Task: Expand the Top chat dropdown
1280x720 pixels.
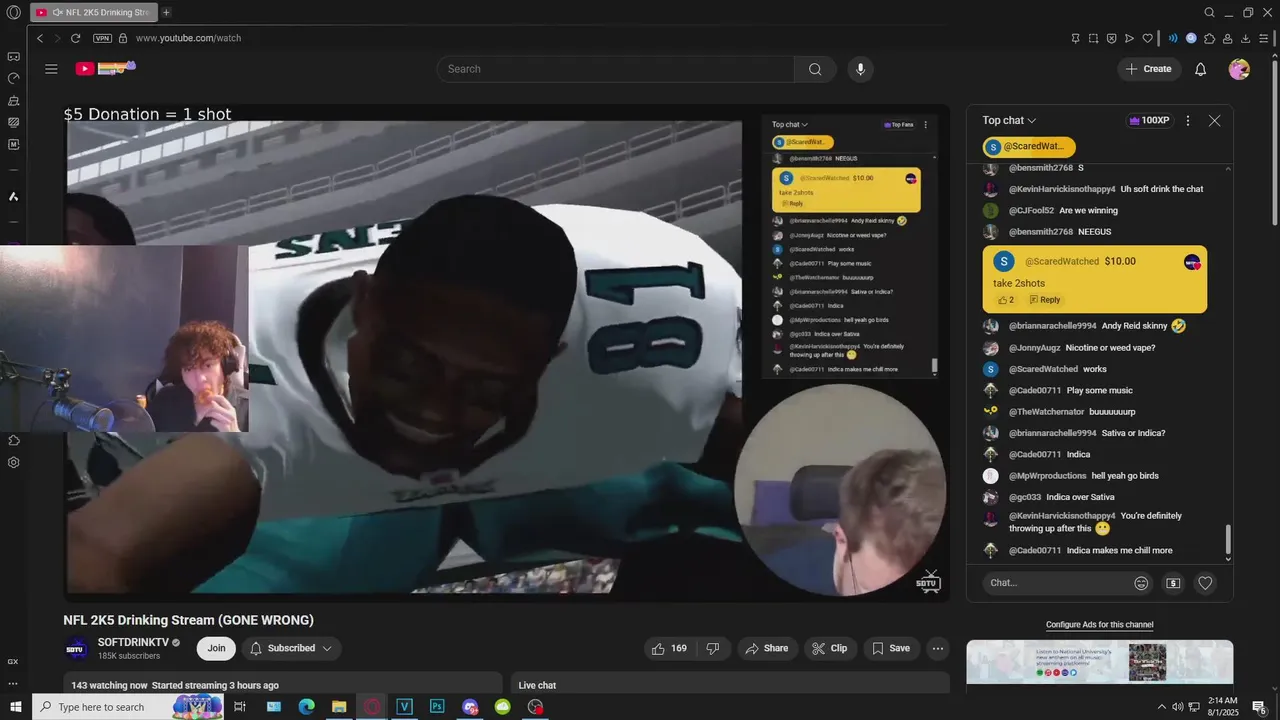Action: click(x=1009, y=120)
